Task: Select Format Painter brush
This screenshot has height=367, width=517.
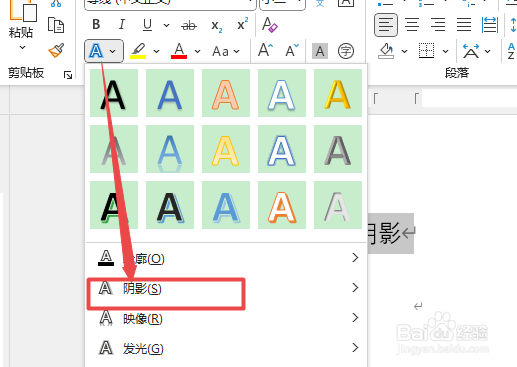Action: (x=56, y=51)
